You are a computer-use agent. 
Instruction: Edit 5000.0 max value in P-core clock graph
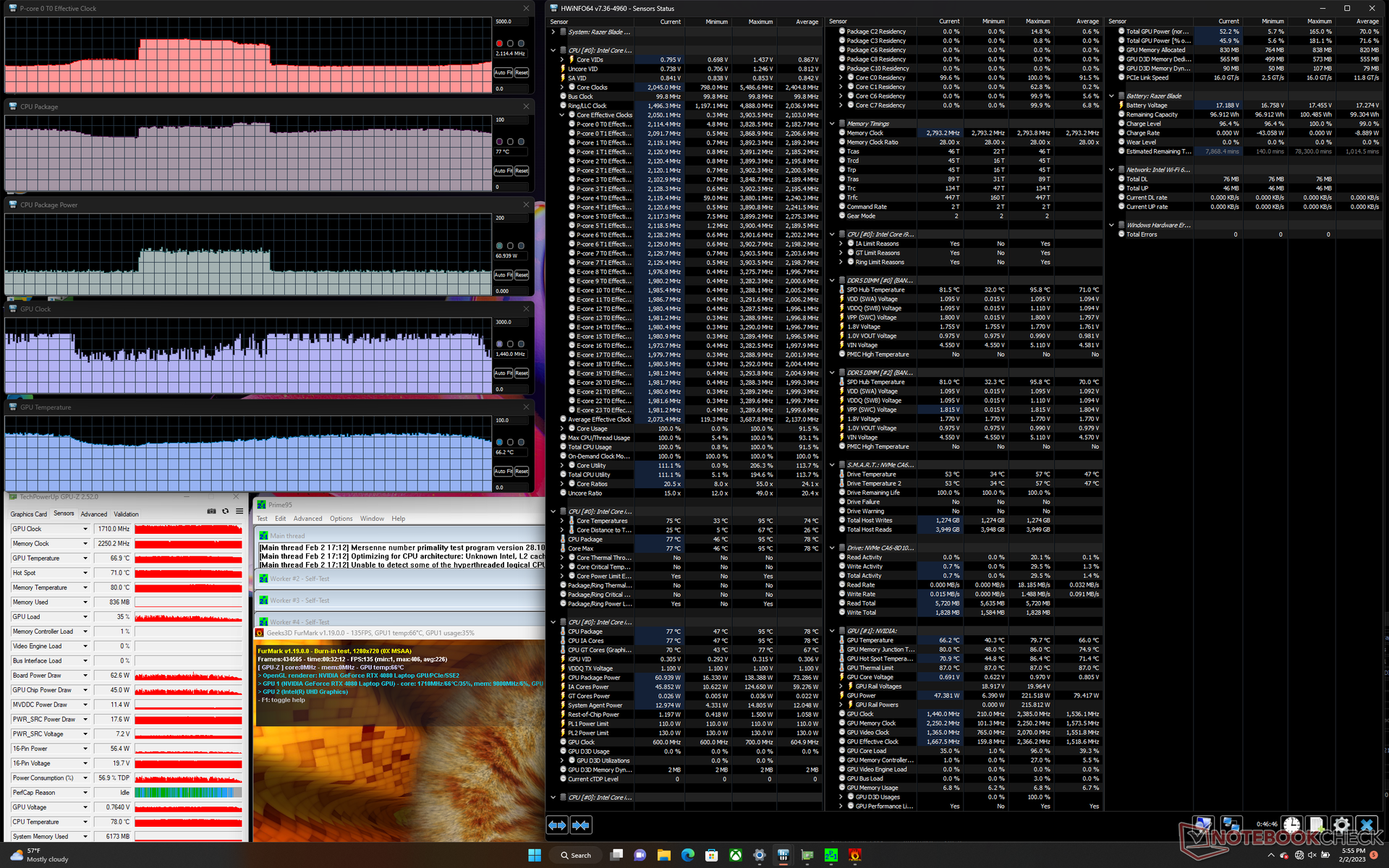[x=511, y=22]
